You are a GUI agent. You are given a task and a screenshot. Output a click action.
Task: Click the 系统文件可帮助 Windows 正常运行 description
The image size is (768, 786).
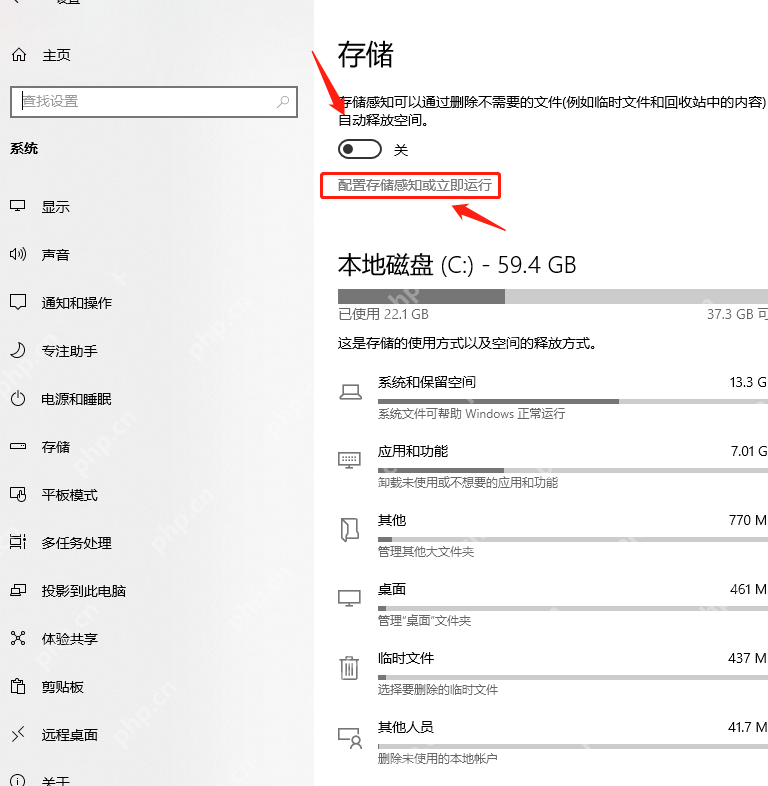(471, 414)
